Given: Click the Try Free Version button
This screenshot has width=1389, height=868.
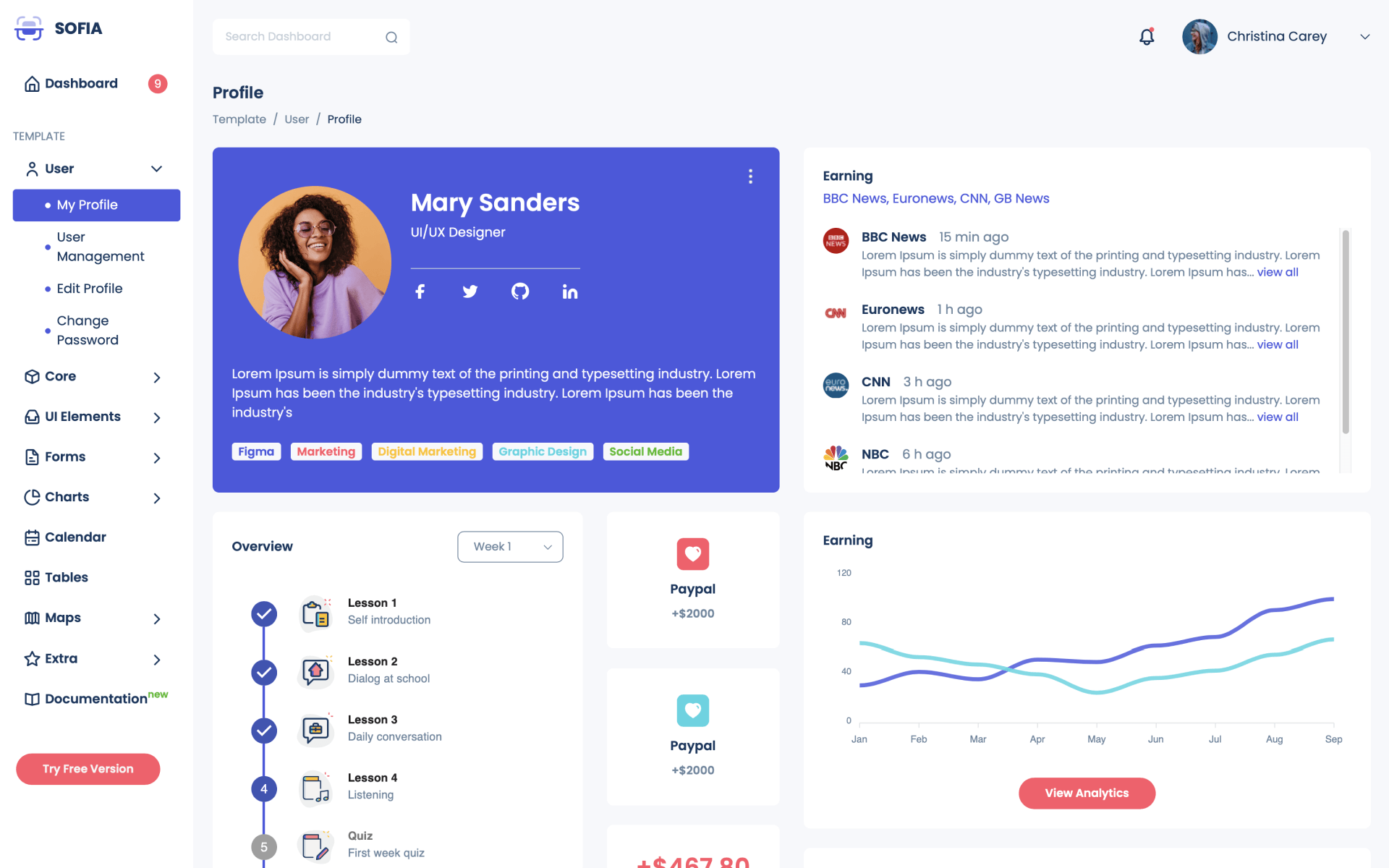Looking at the screenshot, I should [88, 769].
